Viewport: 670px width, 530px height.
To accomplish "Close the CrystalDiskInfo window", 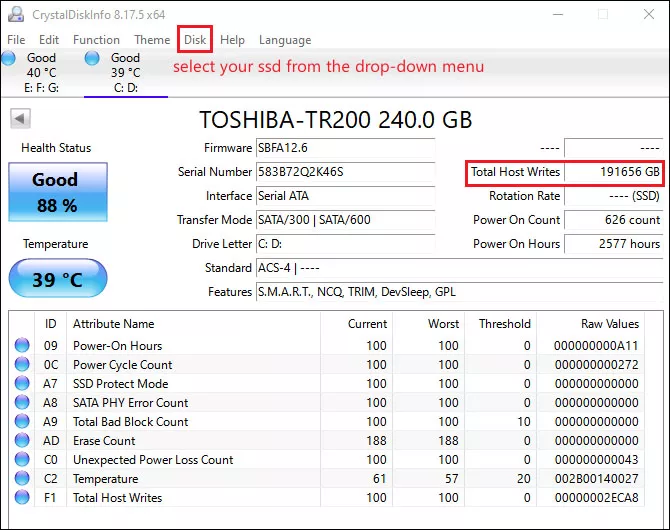I will click(x=649, y=15).
